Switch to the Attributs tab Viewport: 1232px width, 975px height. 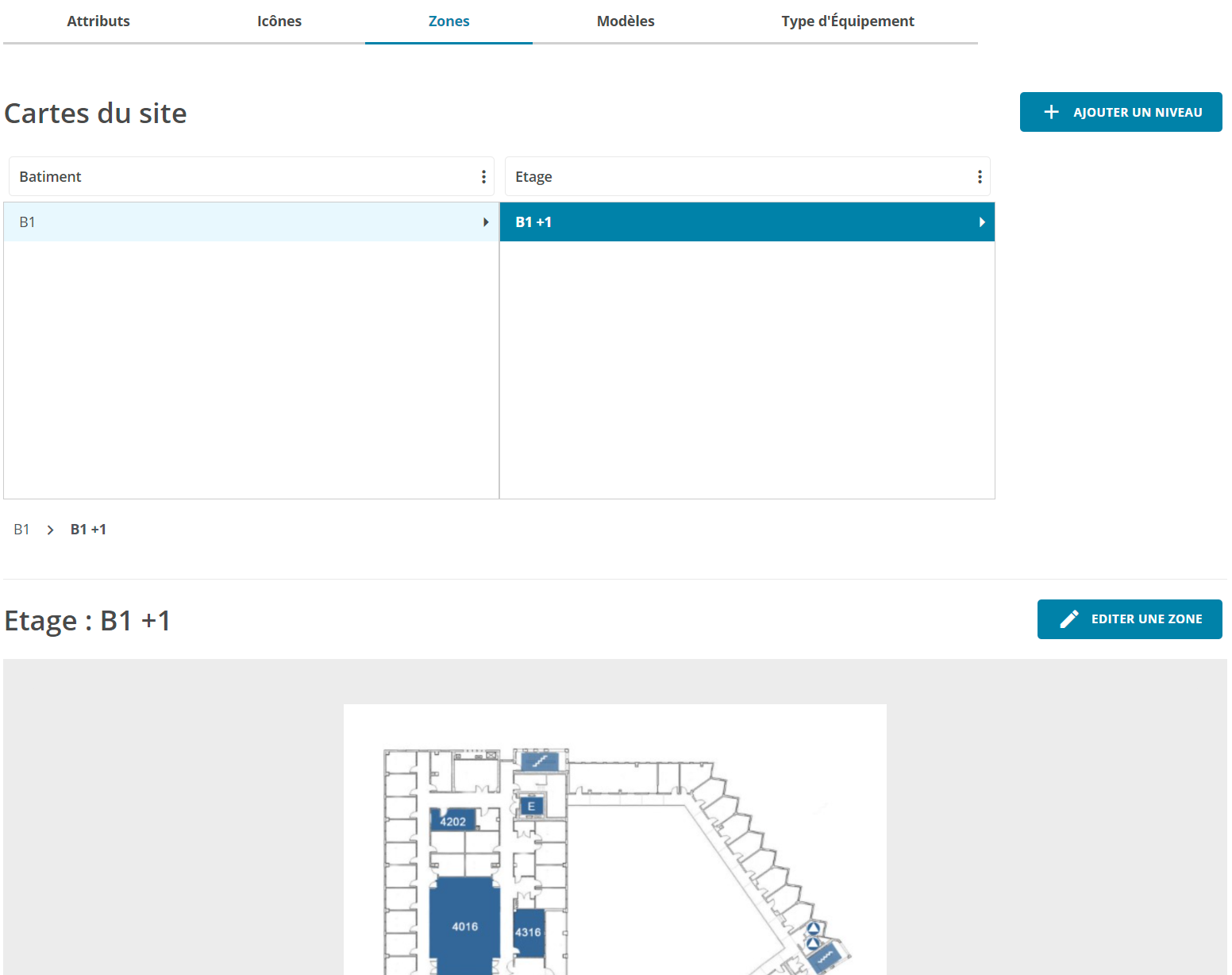point(98,21)
